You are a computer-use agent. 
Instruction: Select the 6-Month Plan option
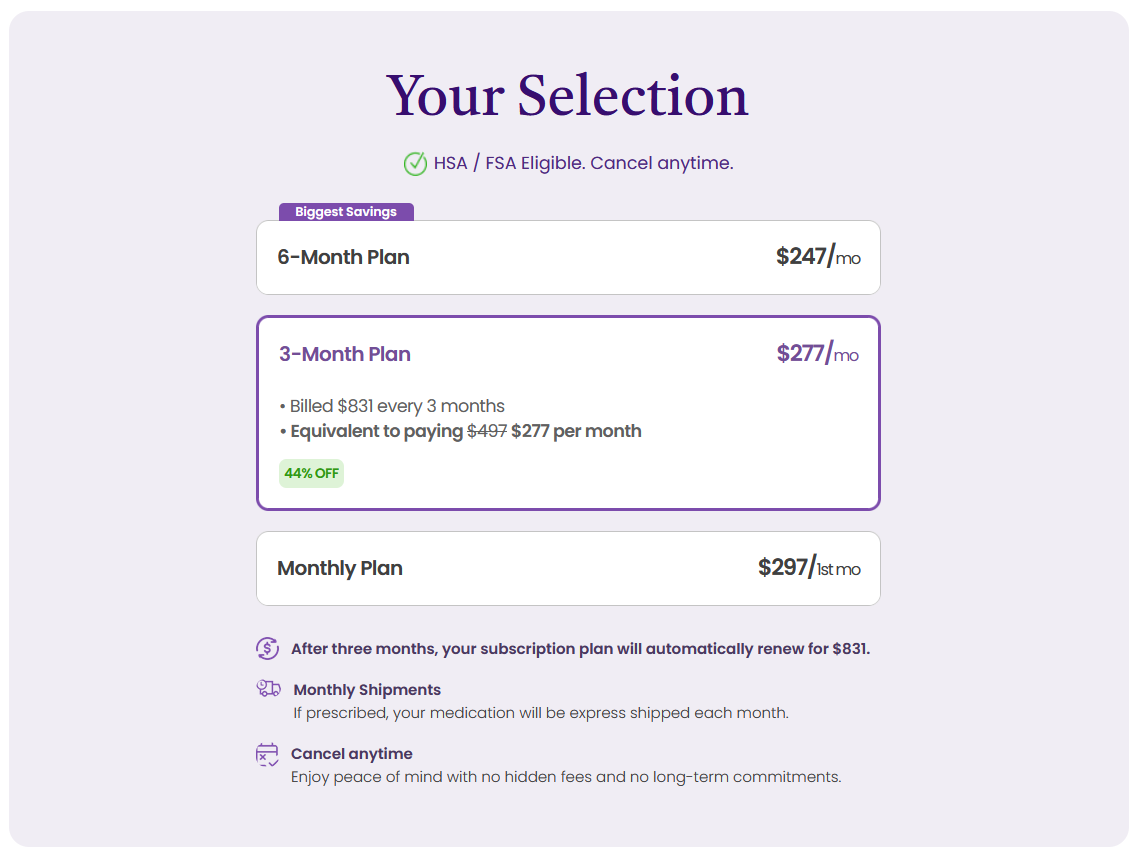[x=568, y=258]
